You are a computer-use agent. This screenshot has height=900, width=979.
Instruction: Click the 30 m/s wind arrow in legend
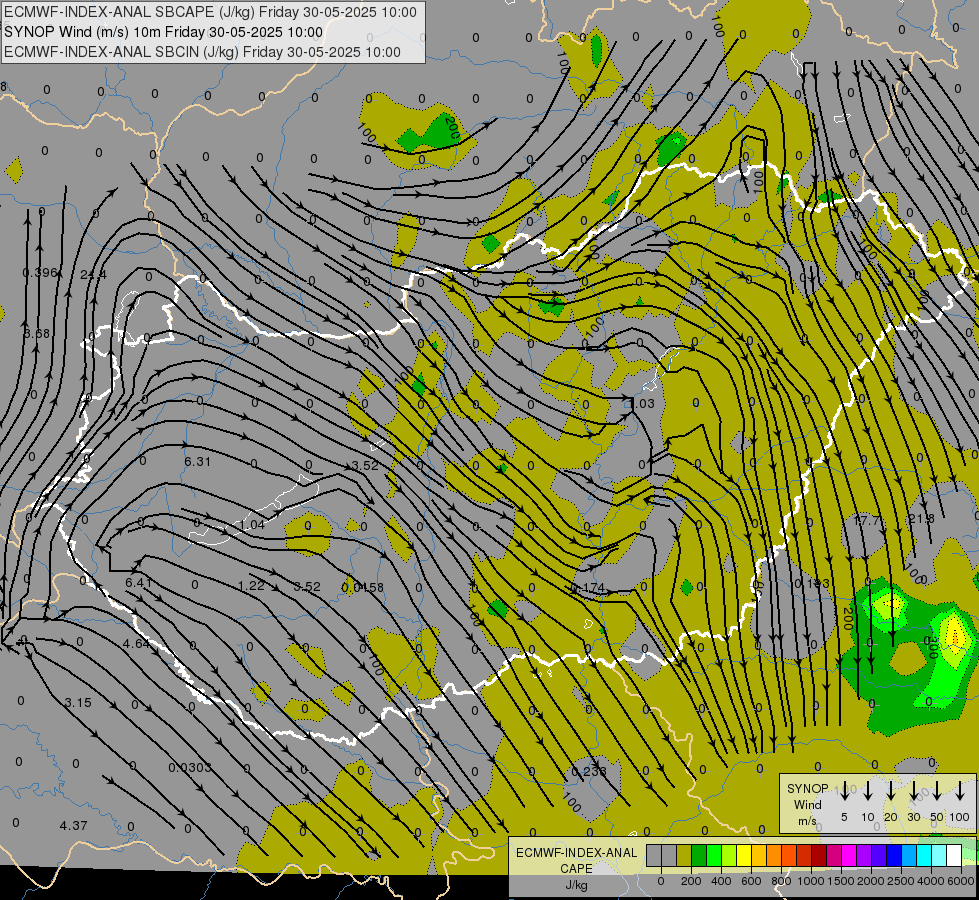[x=914, y=791]
